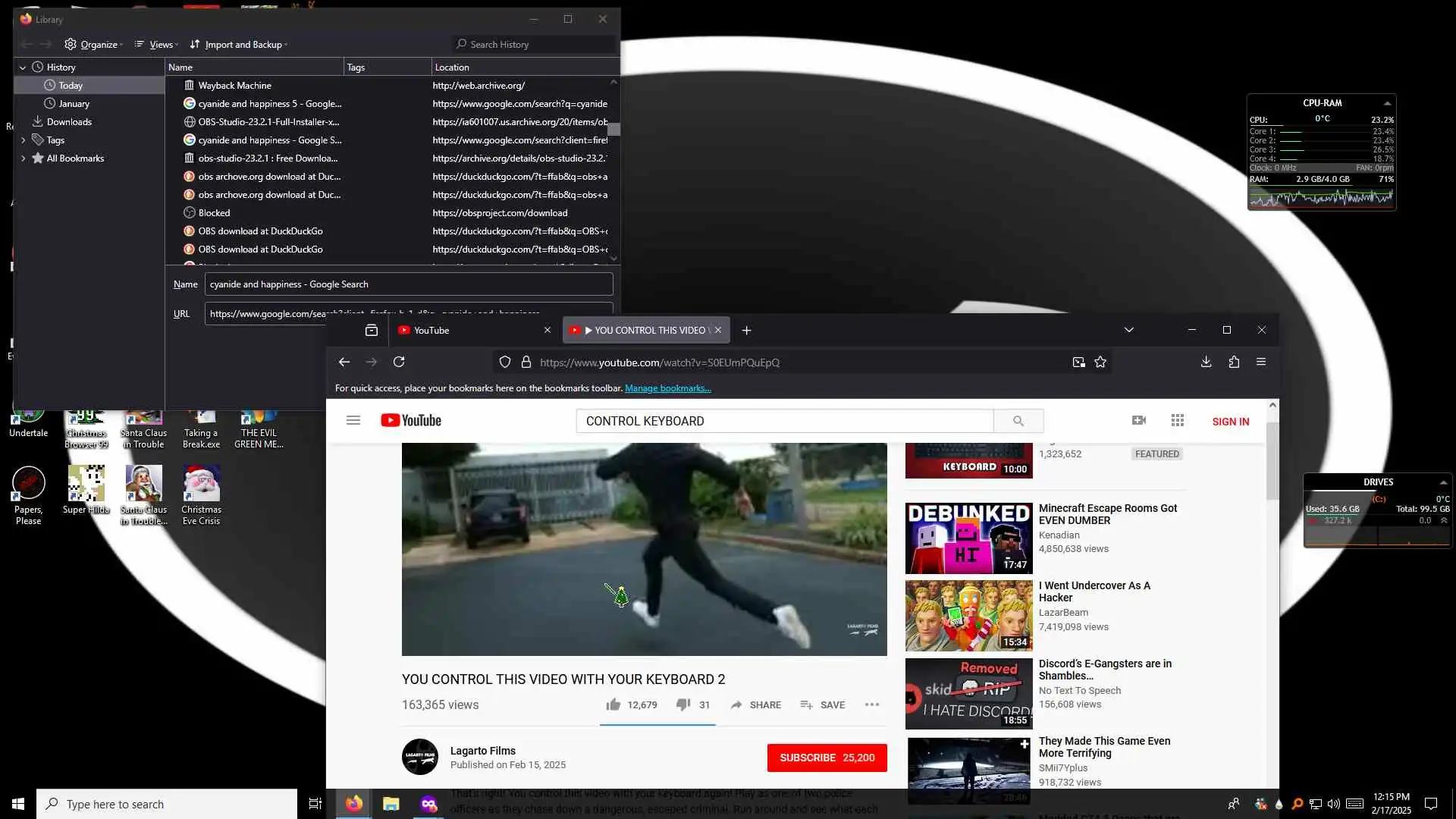The image size is (1456, 819).
Task: Open YouTube apps grid icon
Action: [1177, 420]
